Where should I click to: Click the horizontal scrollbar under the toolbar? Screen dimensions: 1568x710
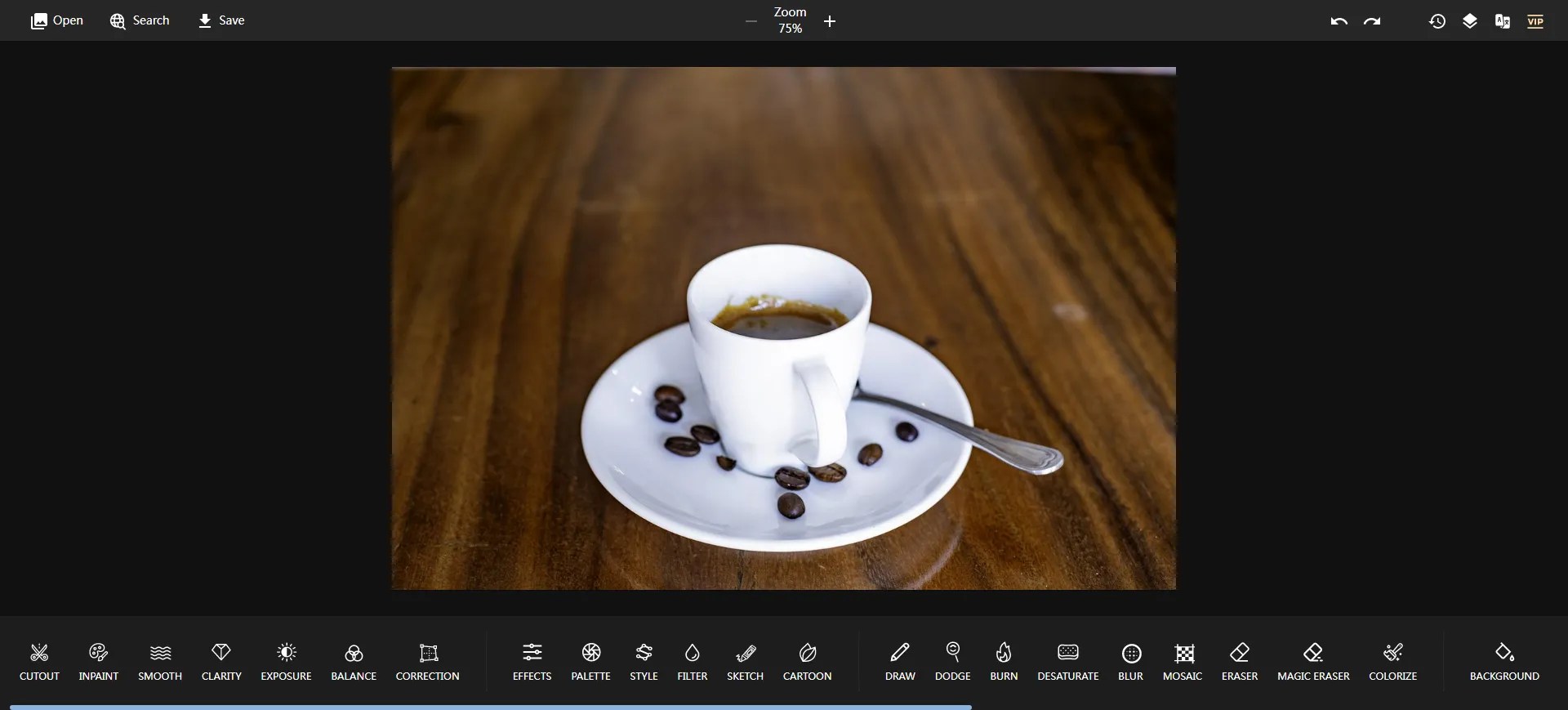[x=491, y=707]
